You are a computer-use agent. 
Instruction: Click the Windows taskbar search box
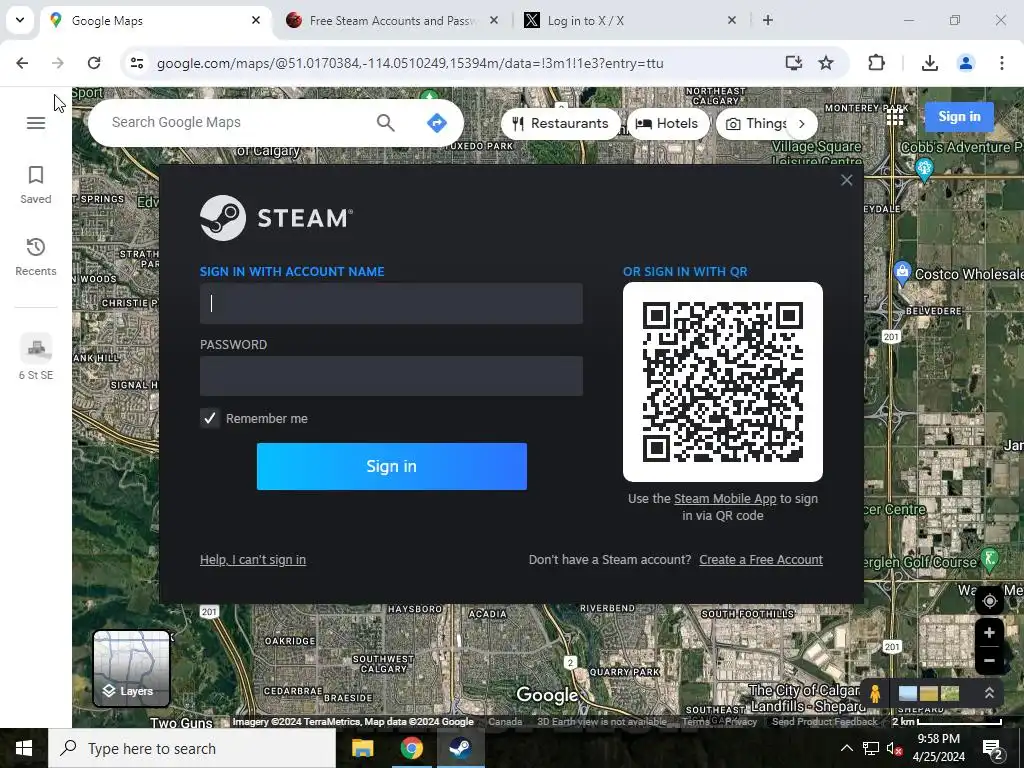click(192, 748)
